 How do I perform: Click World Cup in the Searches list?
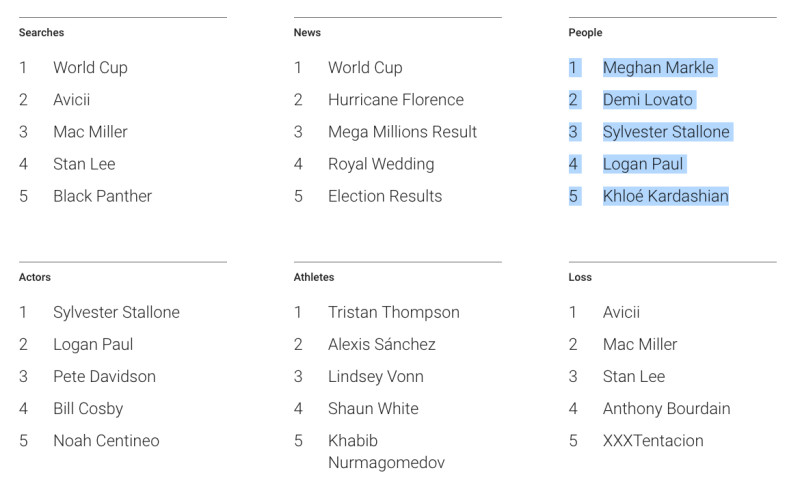pos(90,67)
